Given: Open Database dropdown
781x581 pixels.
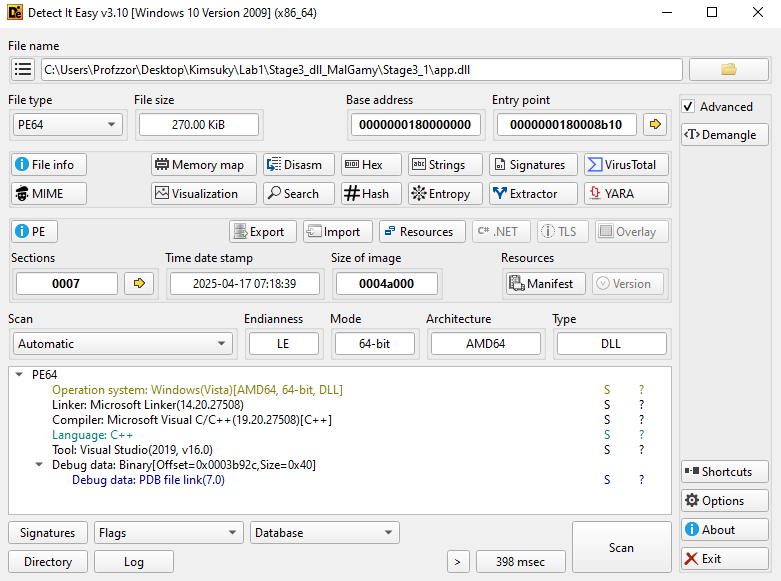Looking at the screenshot, I should [x=324, y=533].
